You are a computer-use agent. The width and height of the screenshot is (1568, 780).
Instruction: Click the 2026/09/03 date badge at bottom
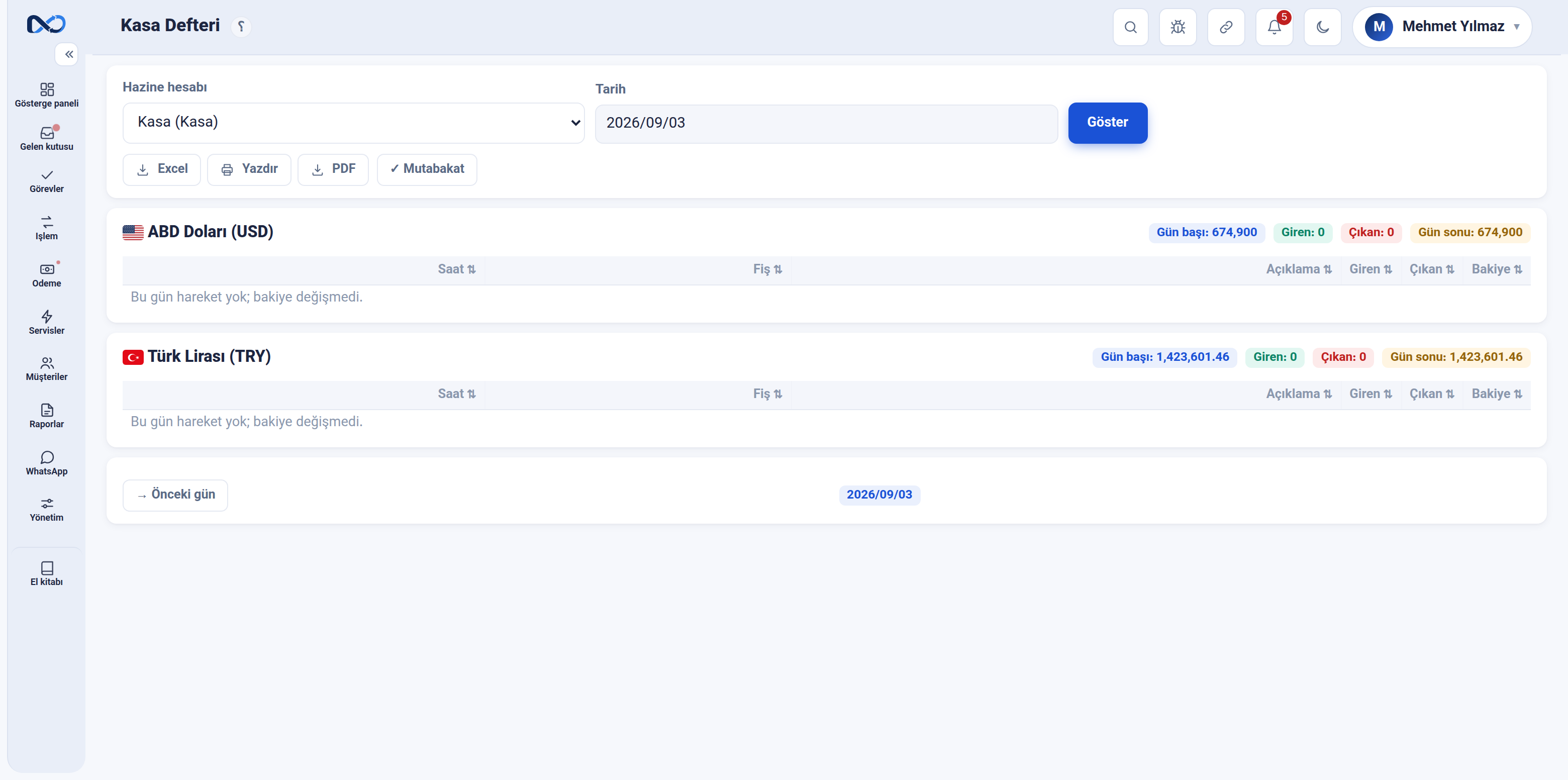click(879, 495)
